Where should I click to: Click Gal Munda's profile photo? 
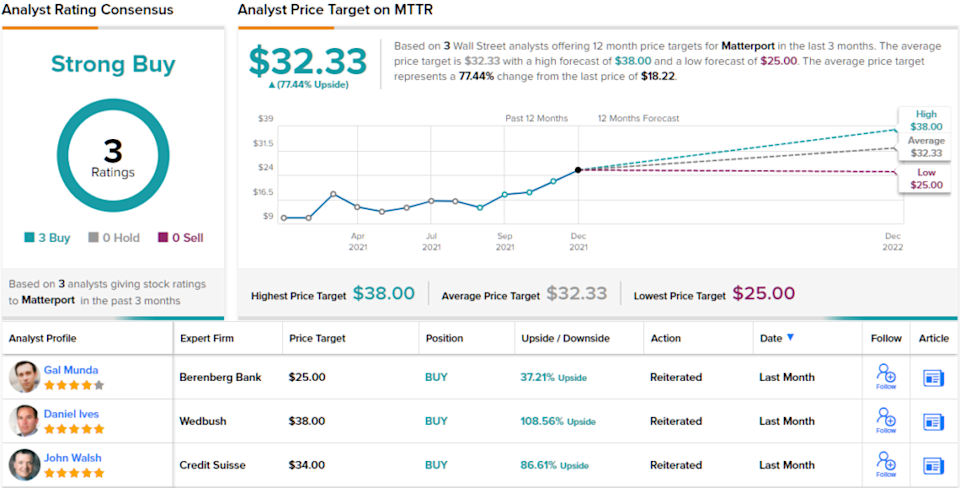tap(24, 377)
